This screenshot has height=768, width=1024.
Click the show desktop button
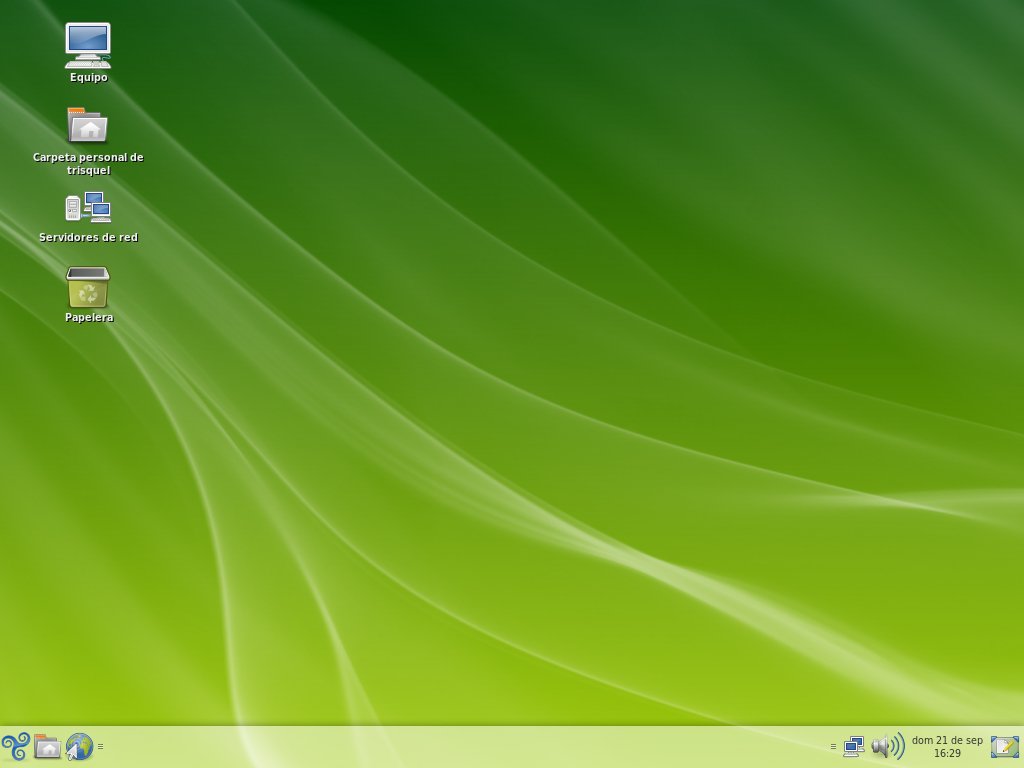(1004, 746)
